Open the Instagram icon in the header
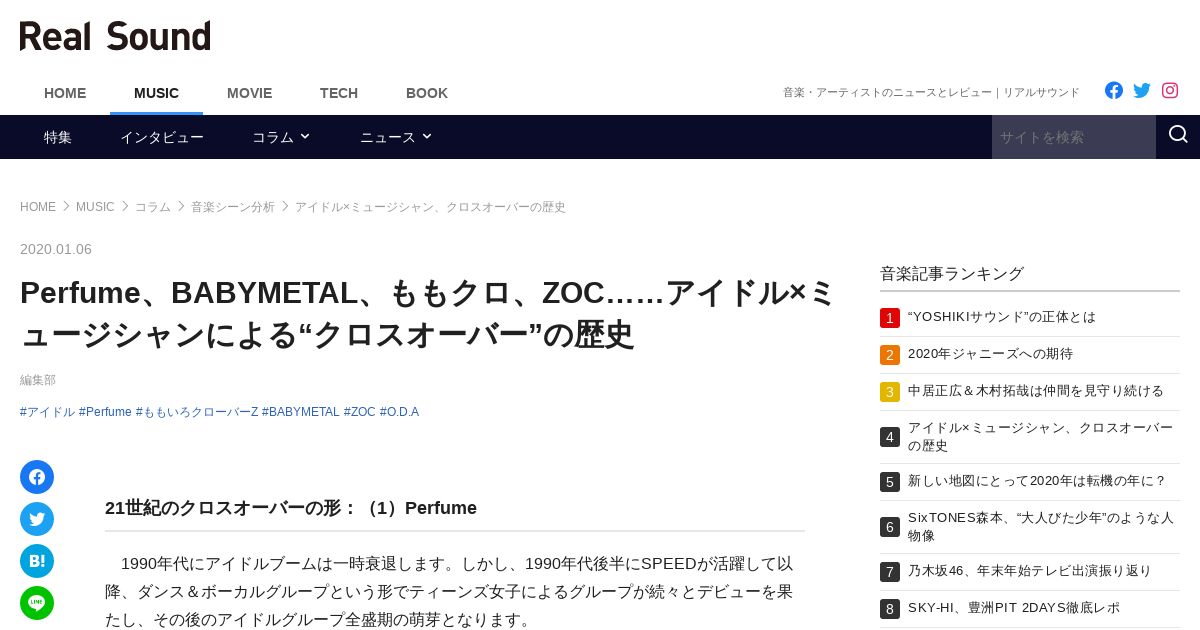Viewport: 1200px width, 630px height. [1170, 90]
